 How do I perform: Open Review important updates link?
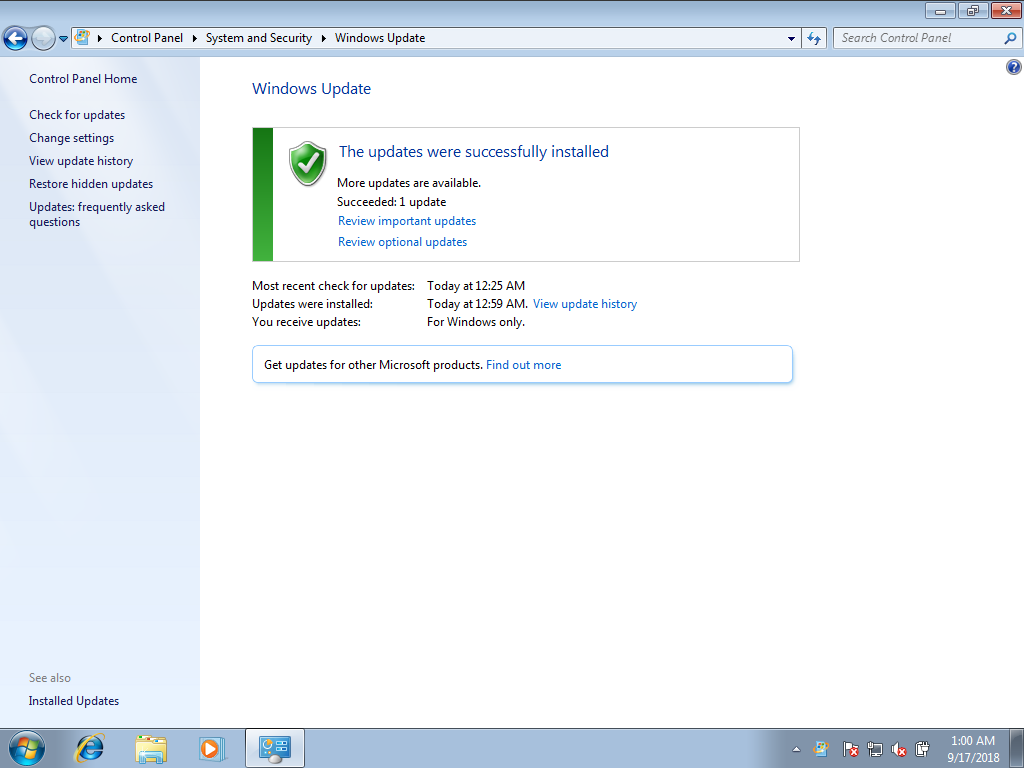pos(407,221)
